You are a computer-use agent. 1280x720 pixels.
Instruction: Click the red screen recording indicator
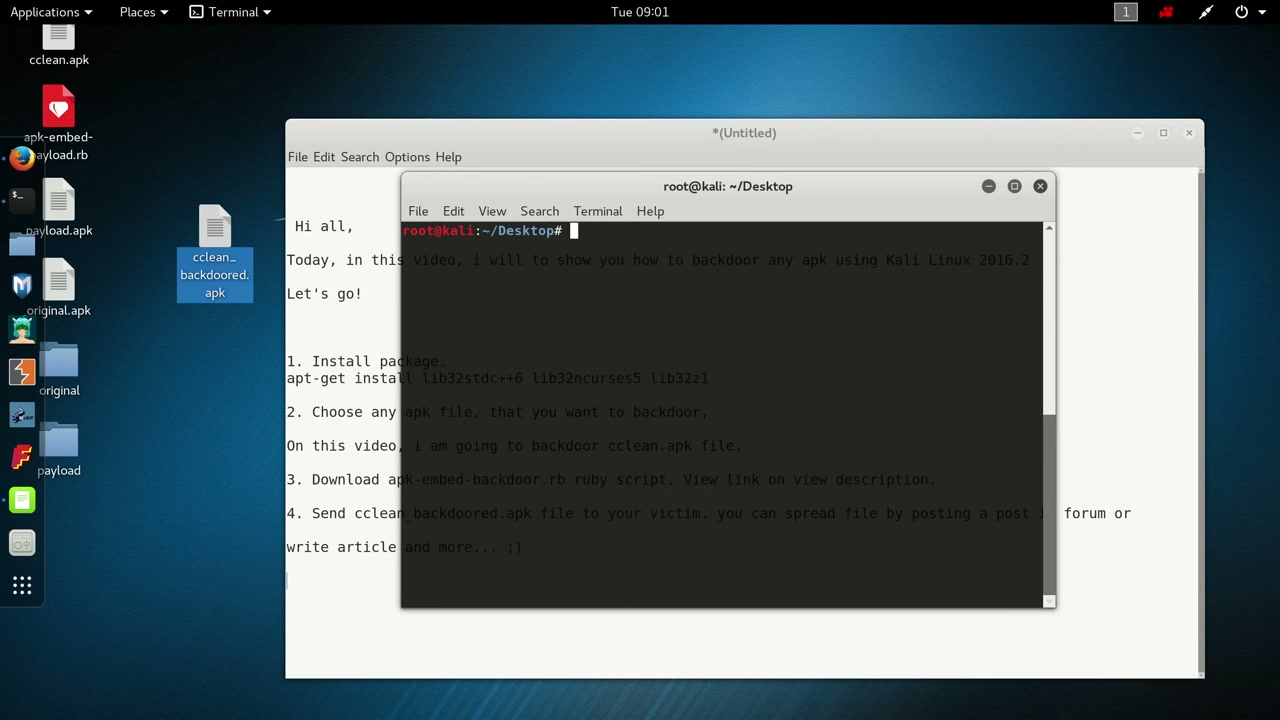coord(1166,12)
